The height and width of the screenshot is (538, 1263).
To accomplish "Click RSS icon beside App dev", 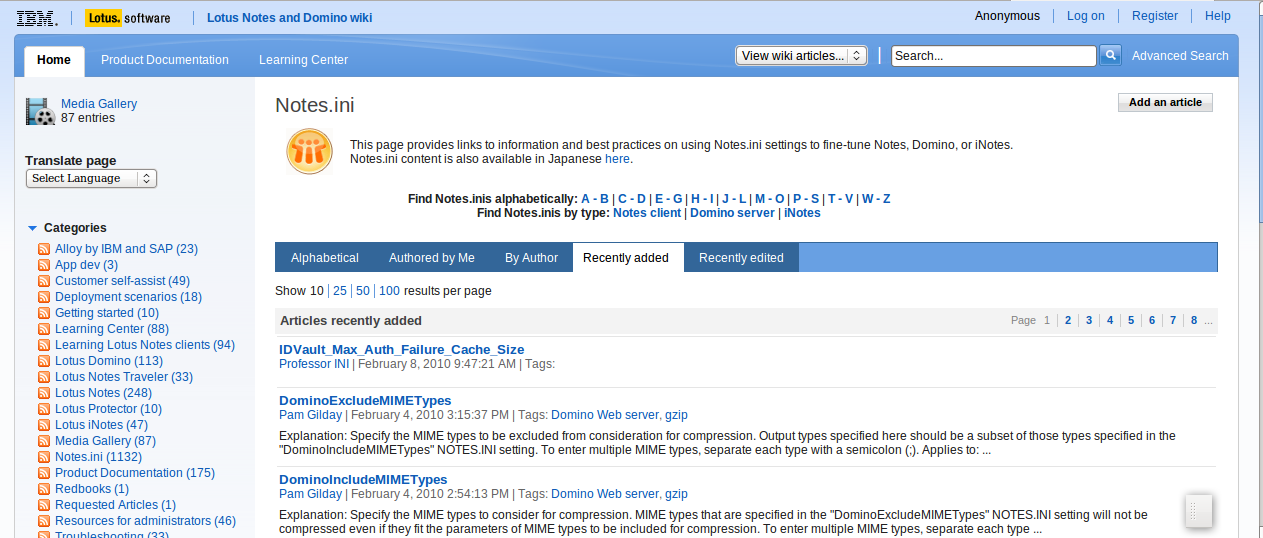I will (x=44, y=265).
